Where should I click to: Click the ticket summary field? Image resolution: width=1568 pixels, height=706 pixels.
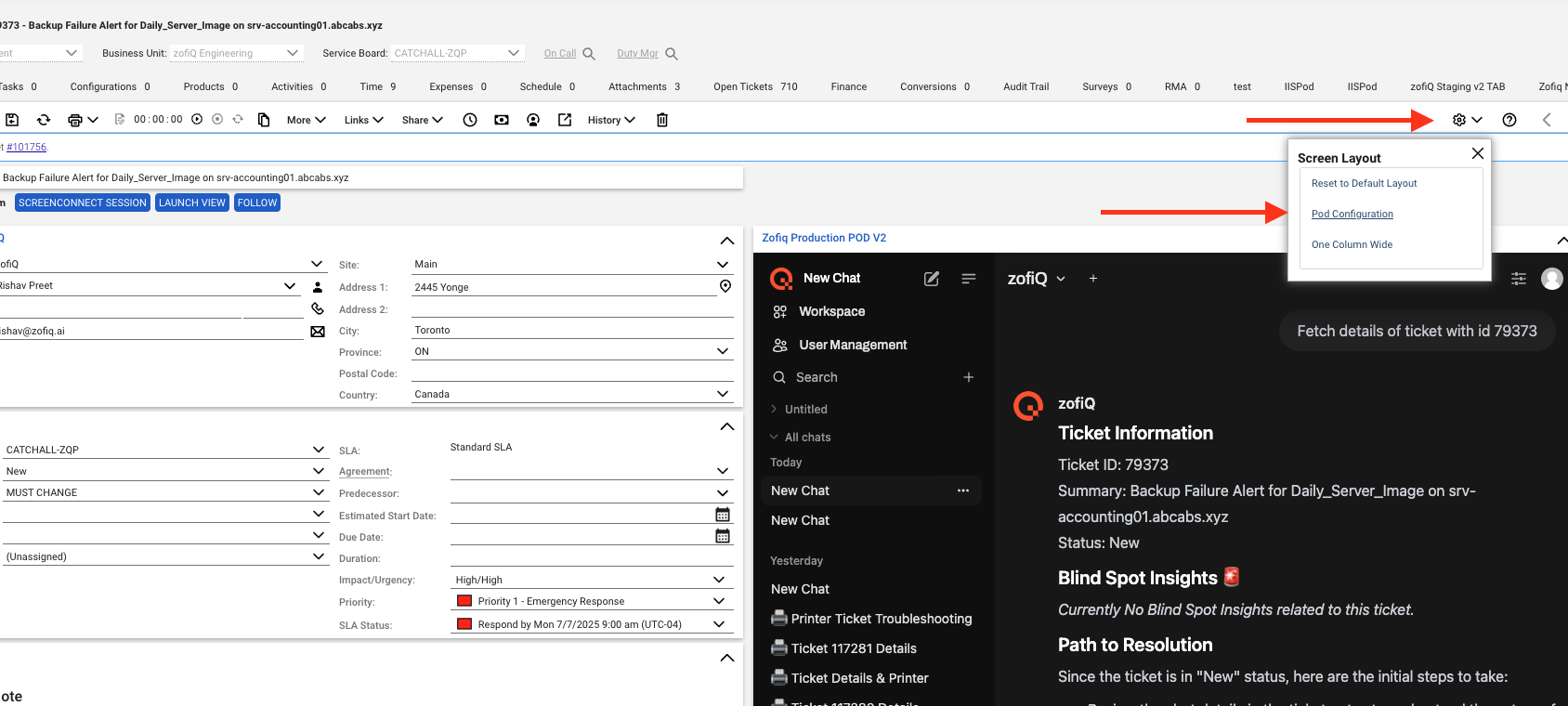coord(371,177)
